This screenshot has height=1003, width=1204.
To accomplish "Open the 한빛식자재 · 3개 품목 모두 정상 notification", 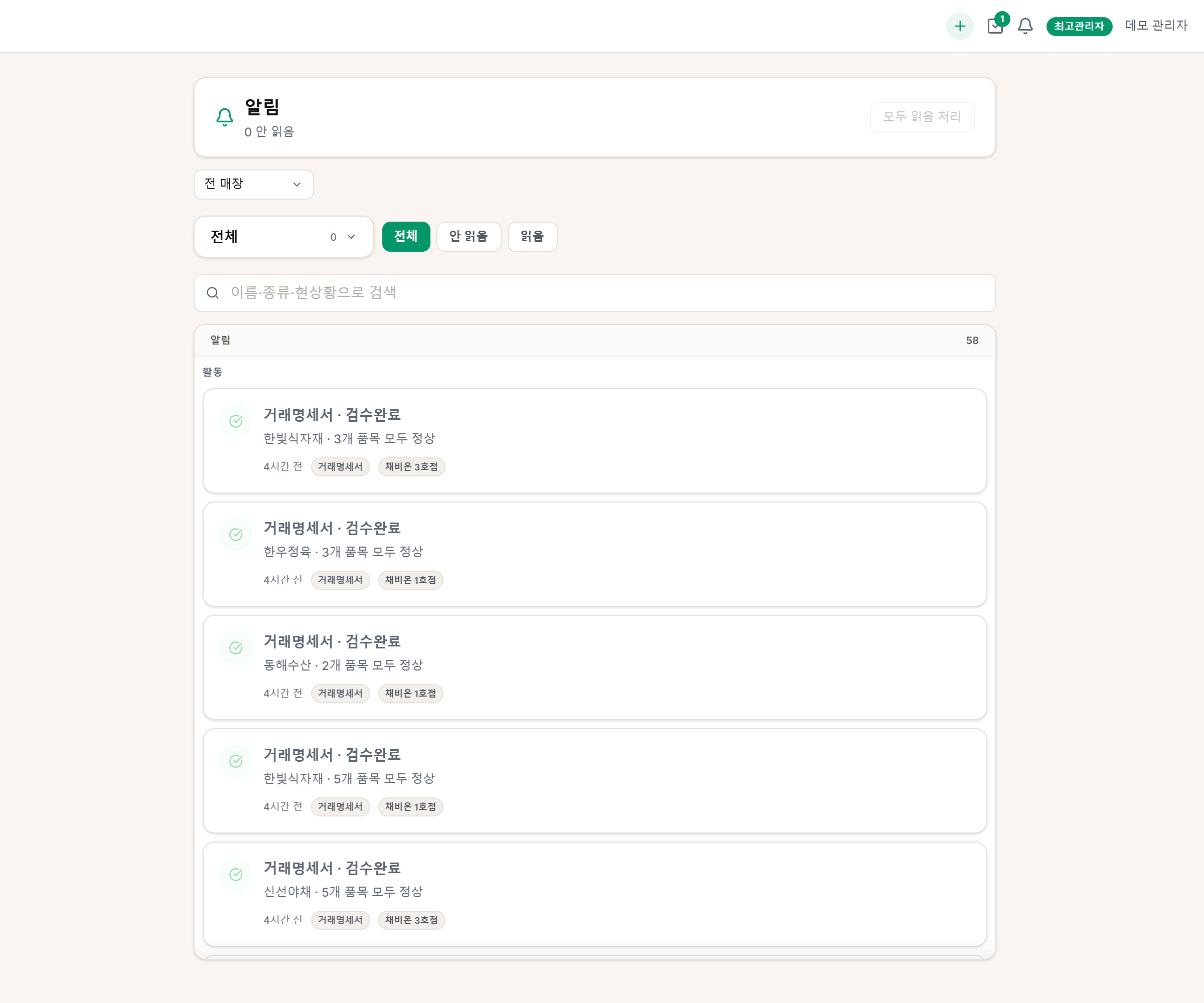I will 594,441.
